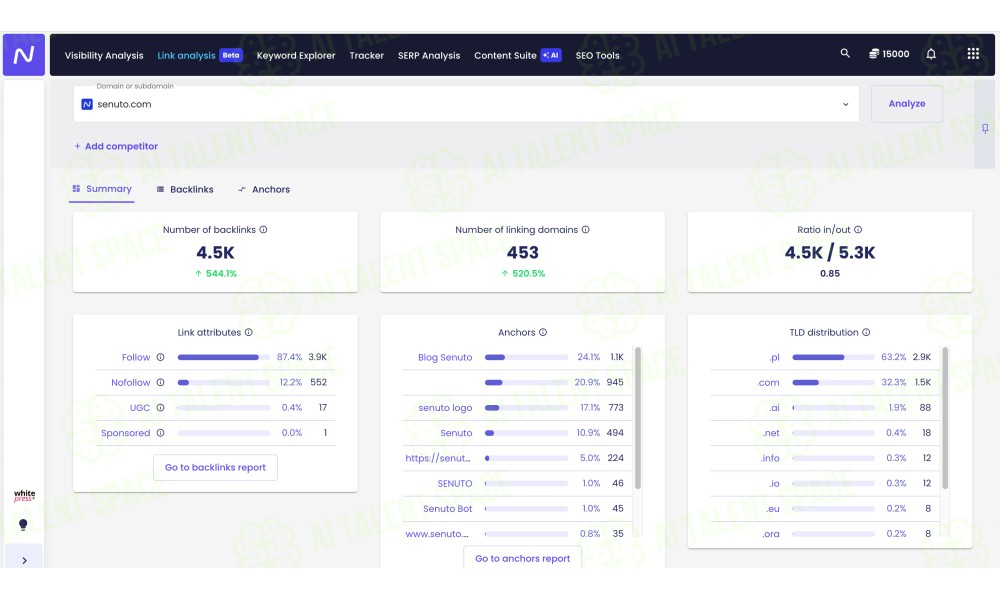1000x600 pixels.
Task: Click the info icon beside Nofollow
Action: (161, 383)
